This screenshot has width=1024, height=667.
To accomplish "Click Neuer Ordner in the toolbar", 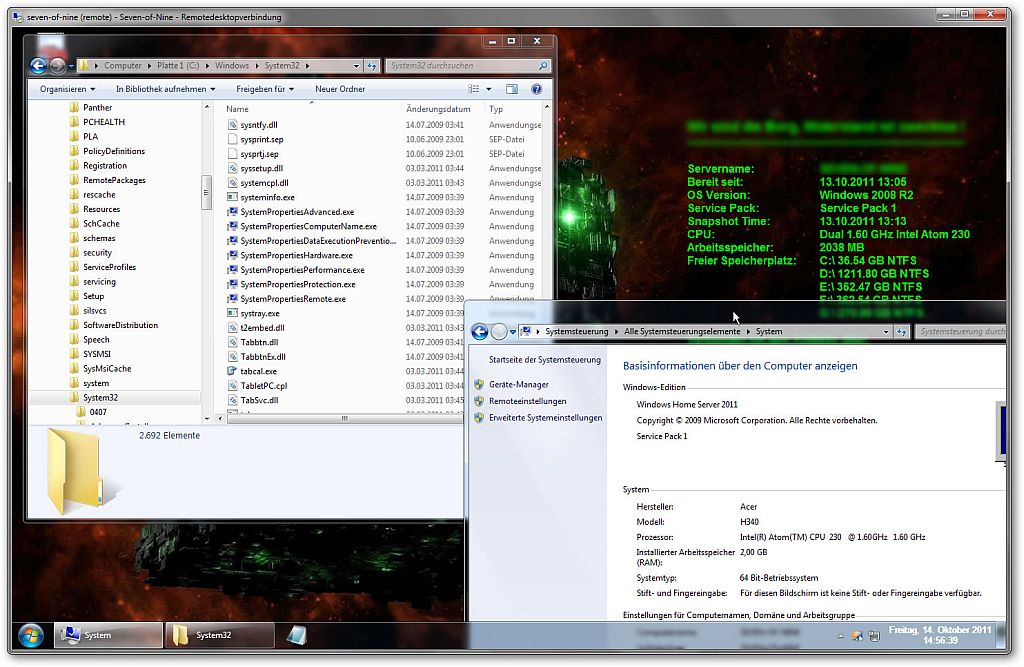I will point(340,89).
